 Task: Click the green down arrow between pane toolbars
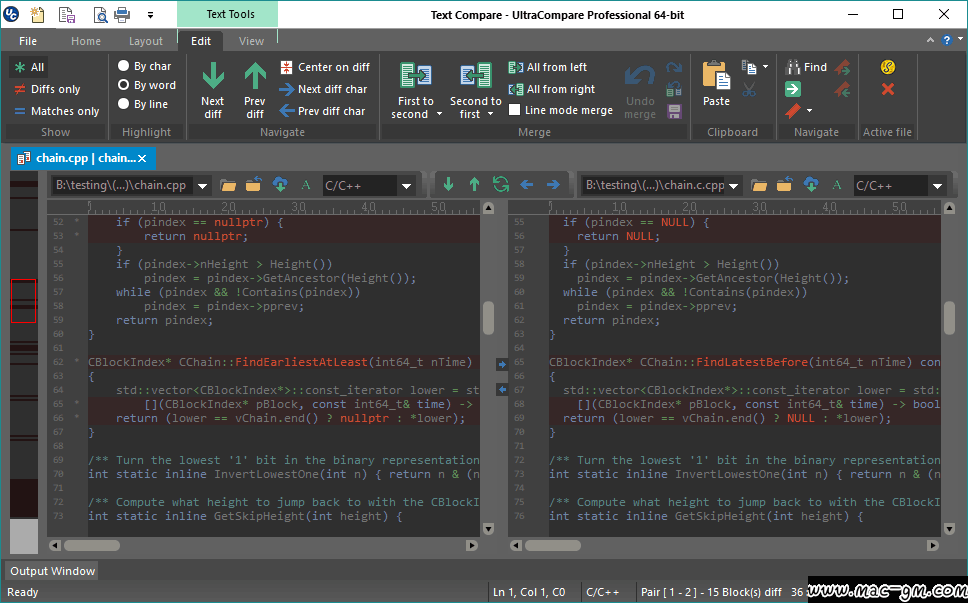(448, 185)
